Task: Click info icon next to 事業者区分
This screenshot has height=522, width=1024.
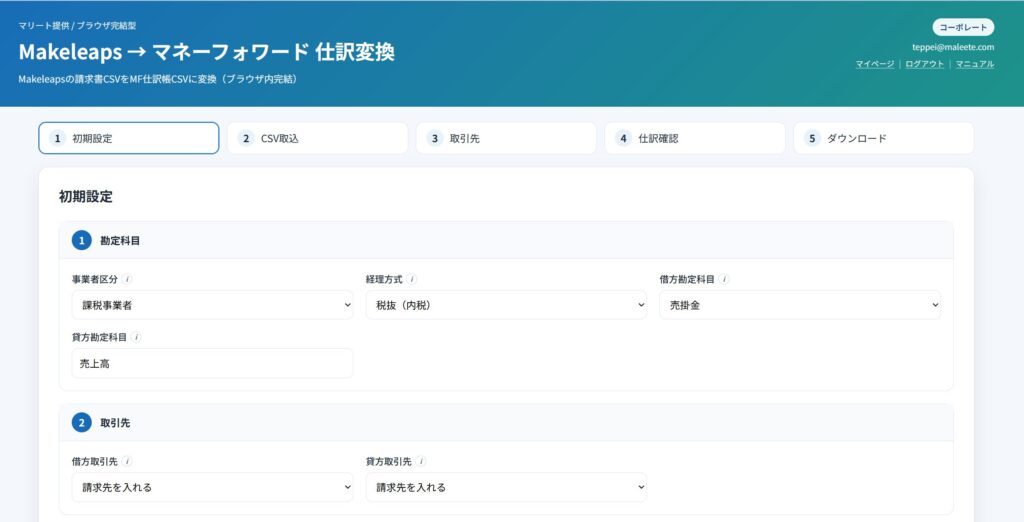Action: click(x=127, y=279)
